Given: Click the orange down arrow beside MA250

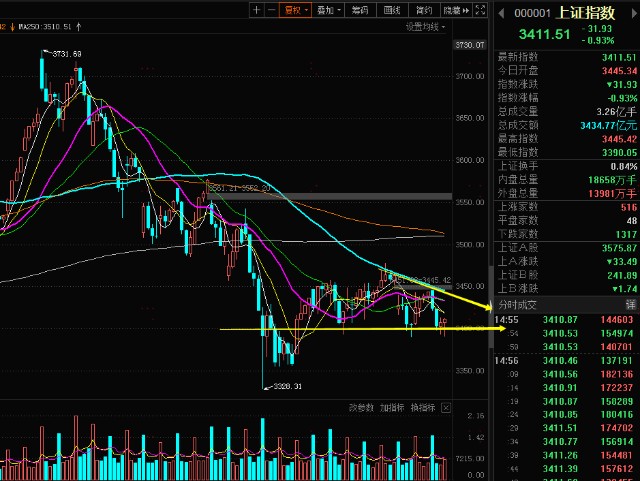Looking at the screenshot, I should pos(13,27).
